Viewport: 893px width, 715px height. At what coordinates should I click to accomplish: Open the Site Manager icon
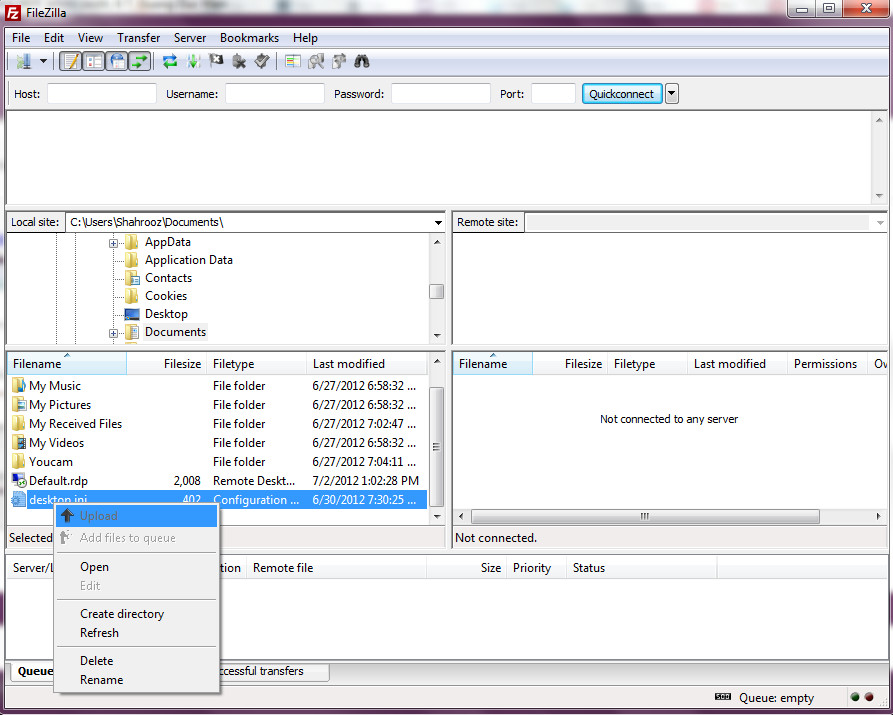23,61
